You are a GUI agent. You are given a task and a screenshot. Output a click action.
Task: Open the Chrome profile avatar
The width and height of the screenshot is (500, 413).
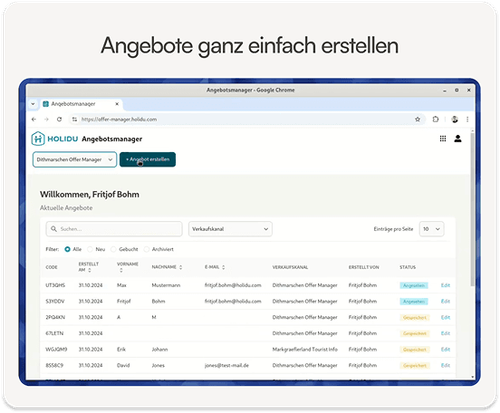pyautogui.click(x=455, y=119)
